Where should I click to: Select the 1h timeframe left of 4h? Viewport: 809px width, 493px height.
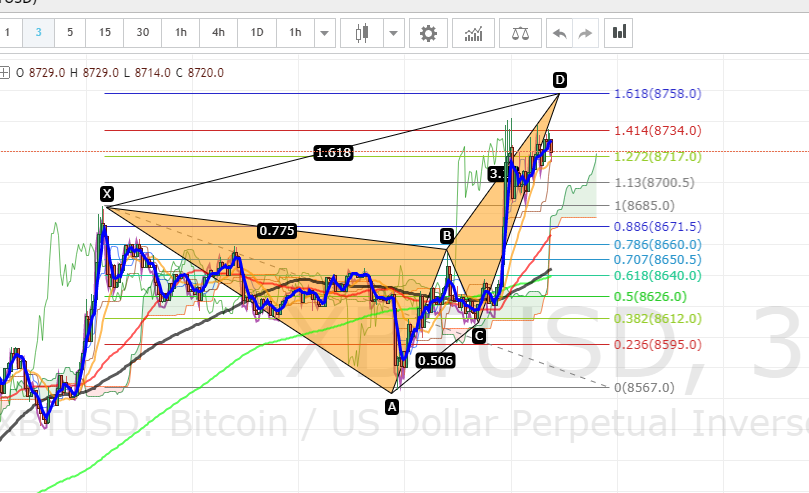(181, 32)
